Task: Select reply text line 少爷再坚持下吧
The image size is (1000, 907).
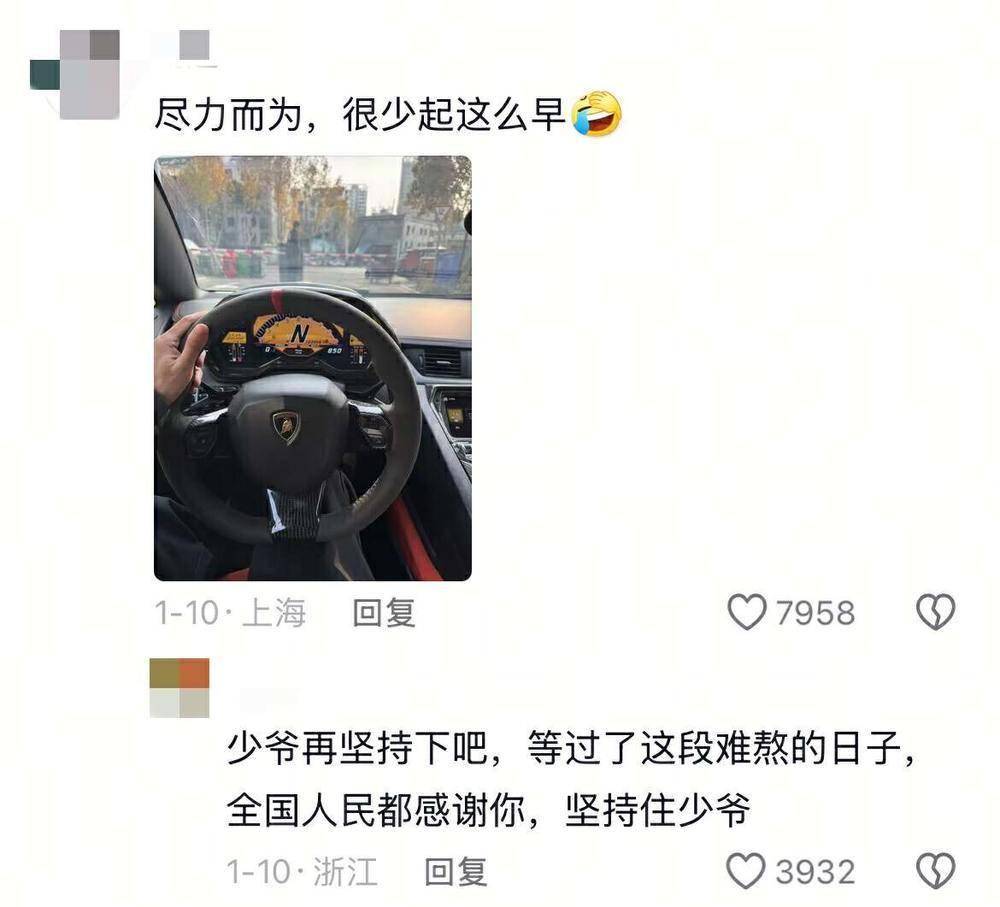Action: [x=358, y=748]
